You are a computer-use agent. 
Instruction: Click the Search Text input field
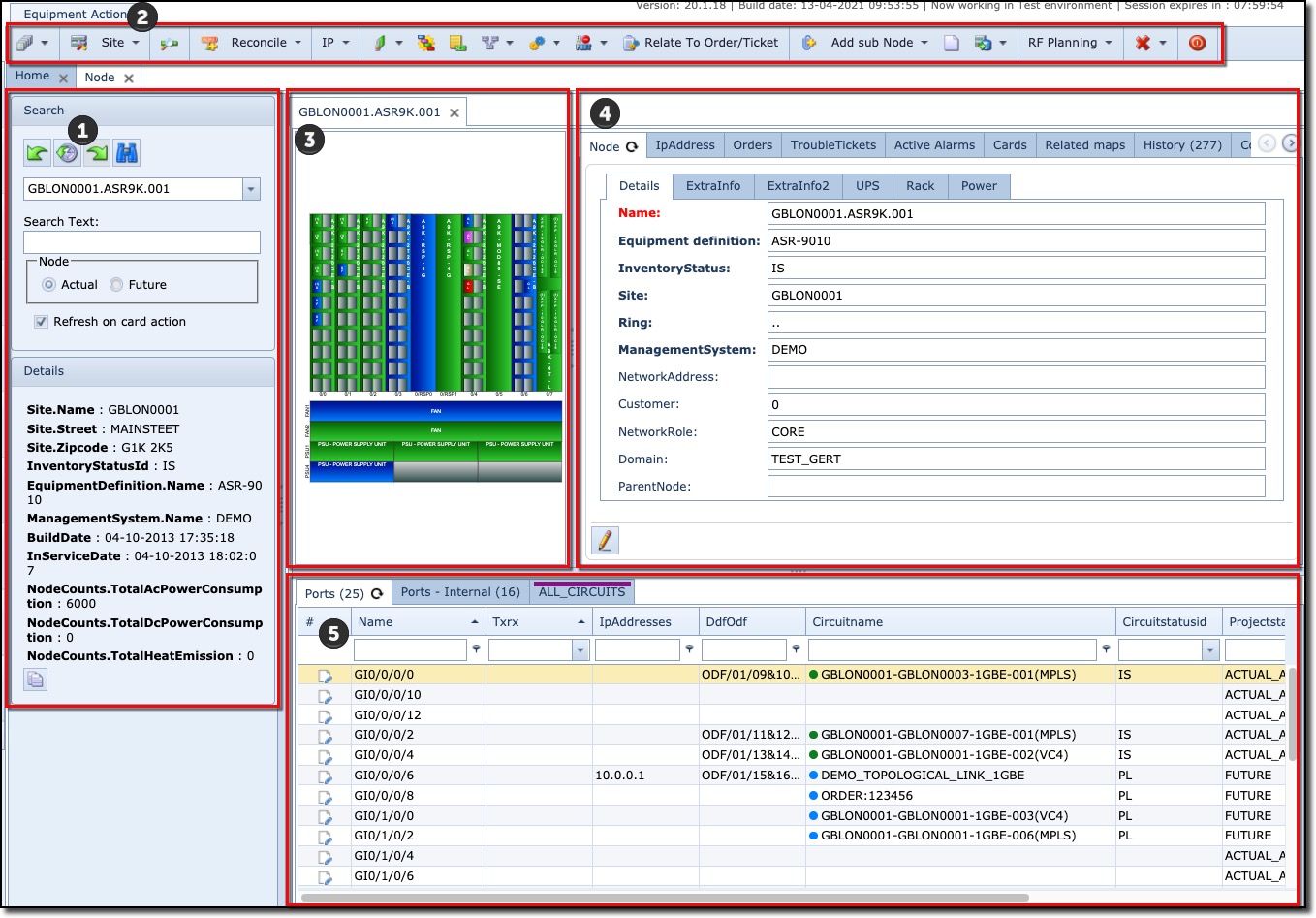click(141, 242)
